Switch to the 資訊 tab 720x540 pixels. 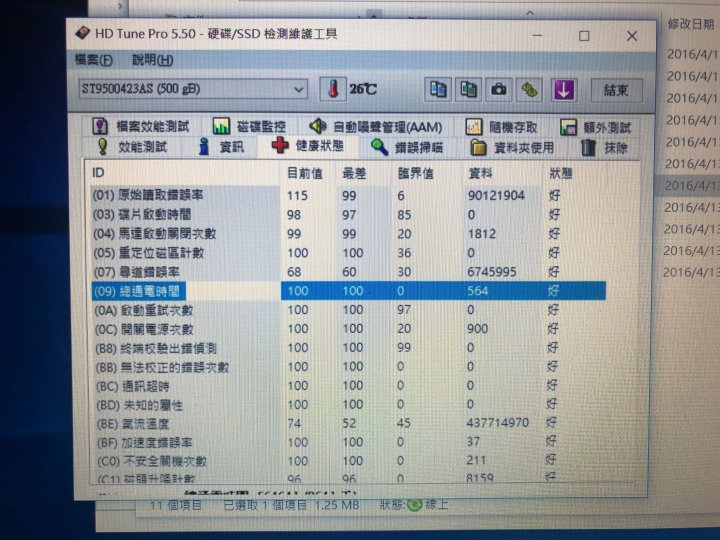tap(221, 146)
